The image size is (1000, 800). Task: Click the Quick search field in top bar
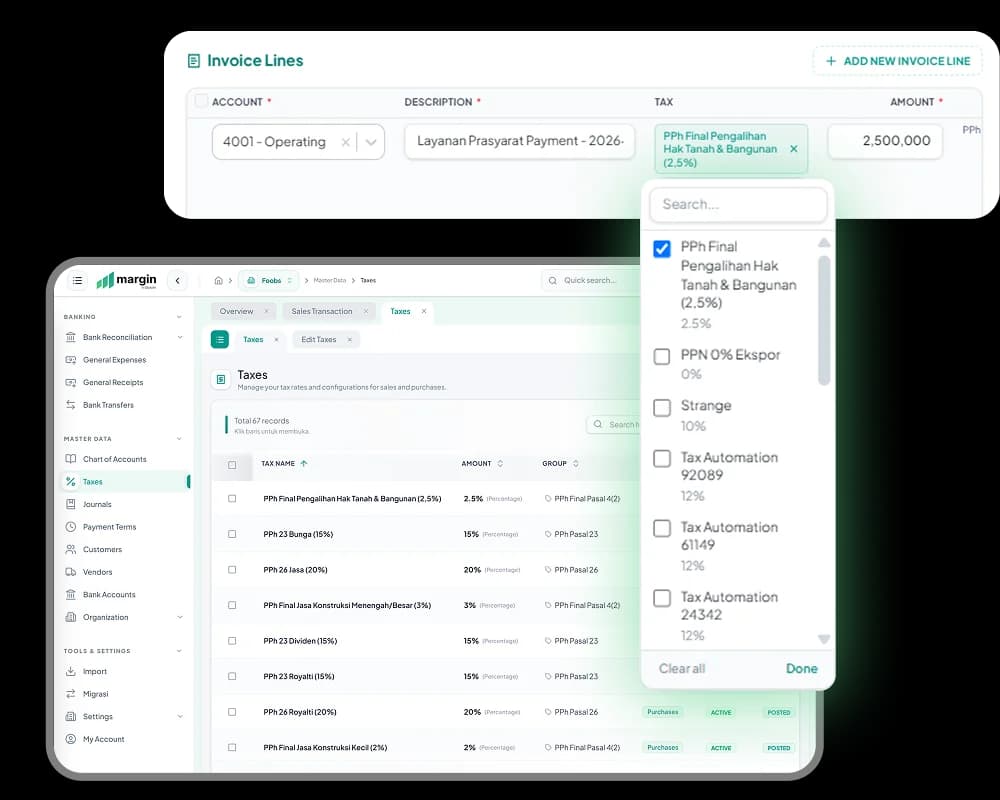coord(591,280)
